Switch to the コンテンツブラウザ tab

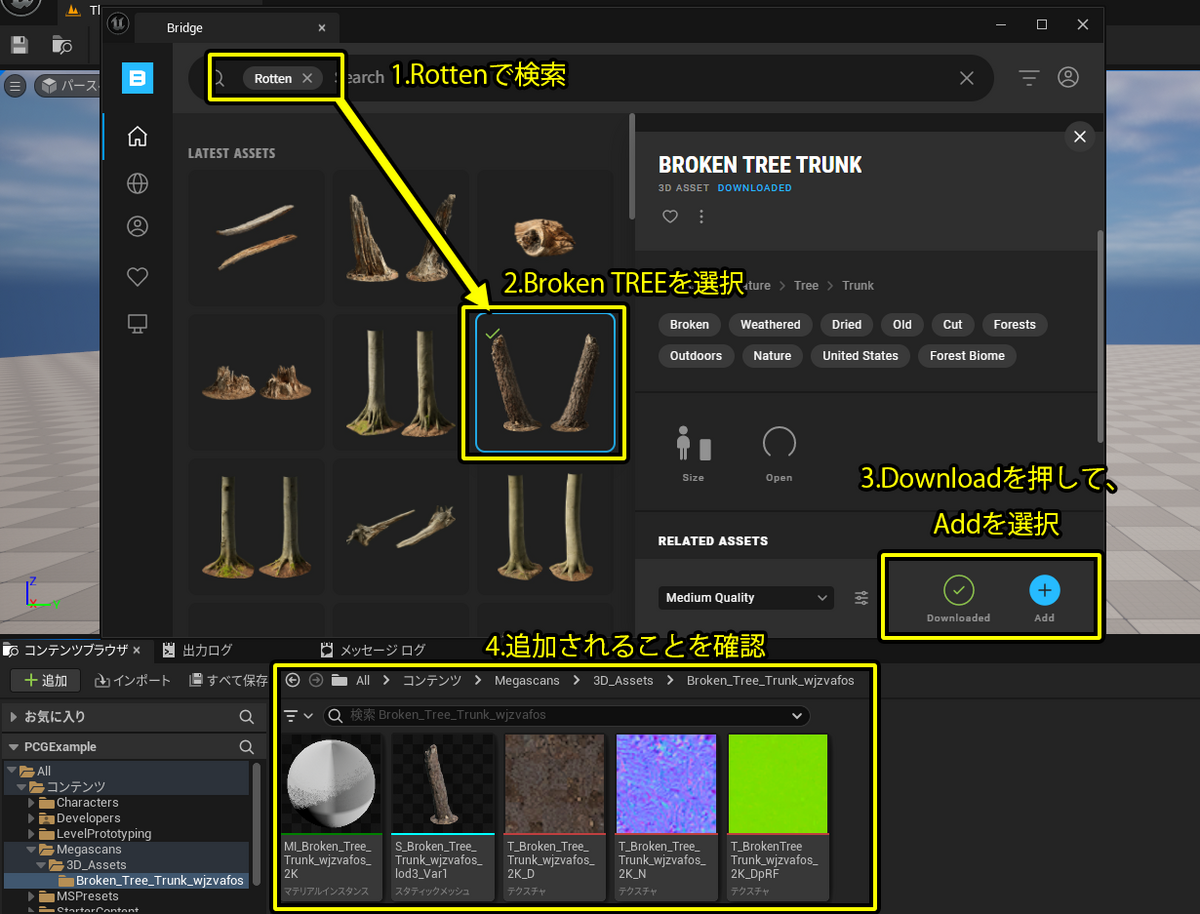coord(75,650)
